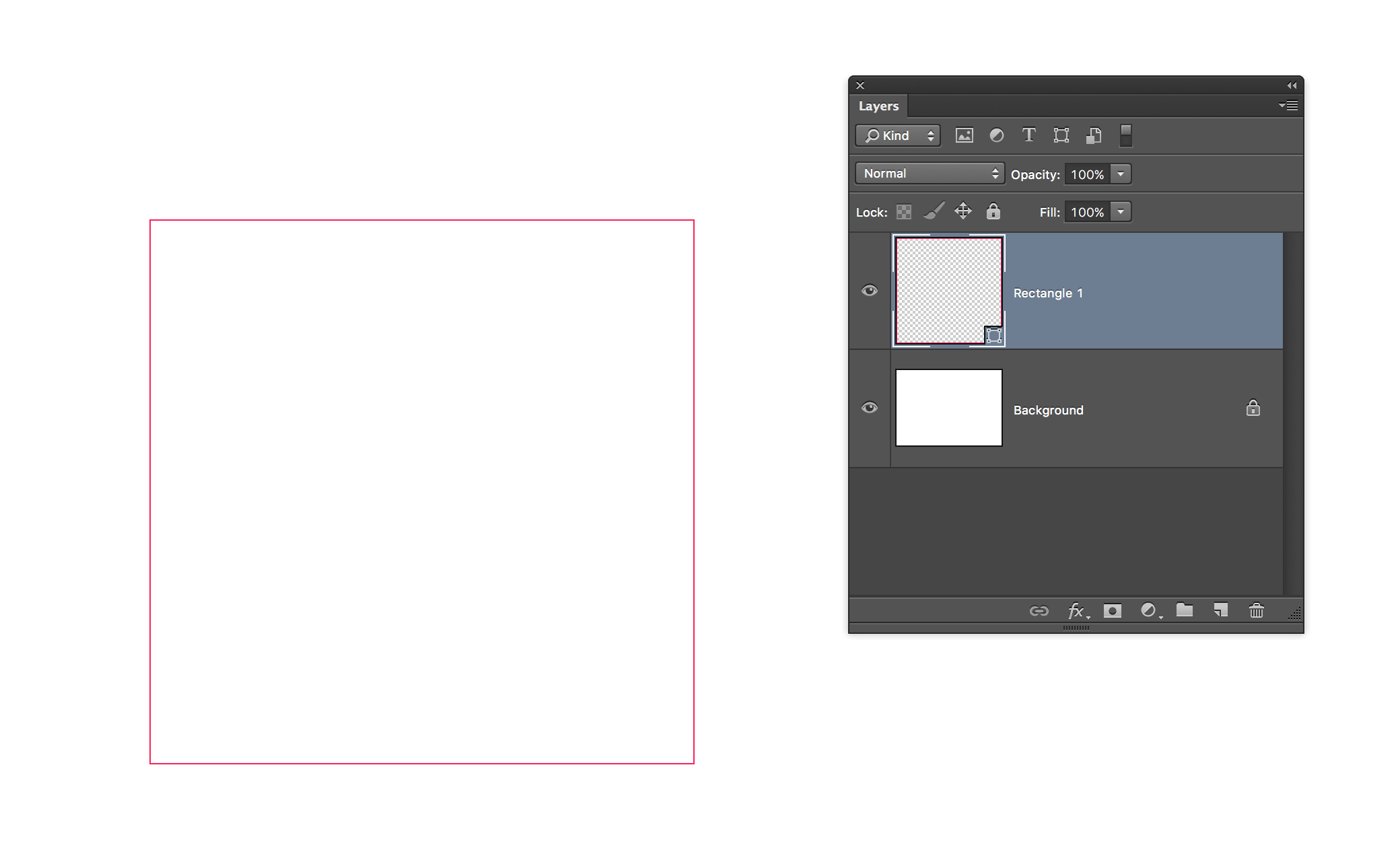
Task: Create a new layer
Action: [1220, 610]
